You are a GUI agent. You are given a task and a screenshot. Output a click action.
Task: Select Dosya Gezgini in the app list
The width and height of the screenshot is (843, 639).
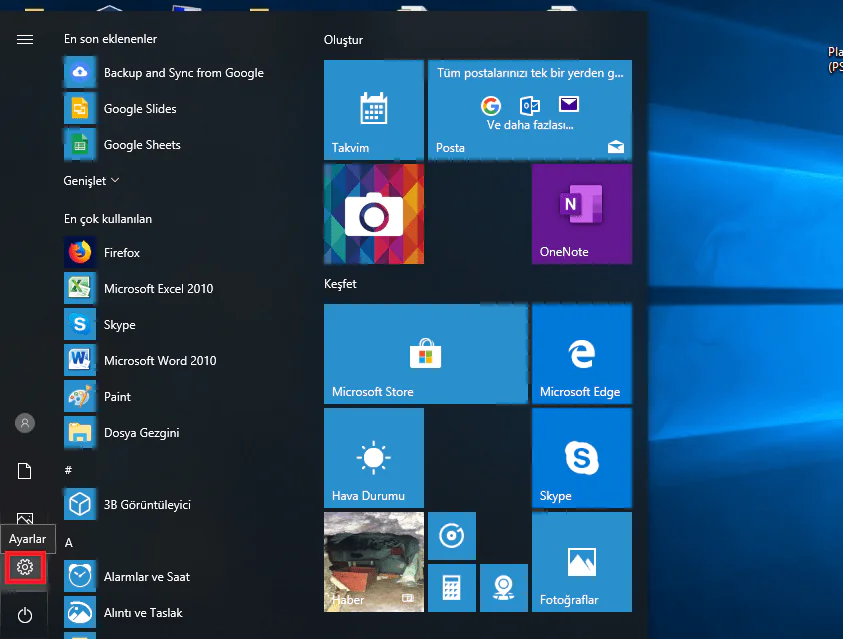pos(140,433)
